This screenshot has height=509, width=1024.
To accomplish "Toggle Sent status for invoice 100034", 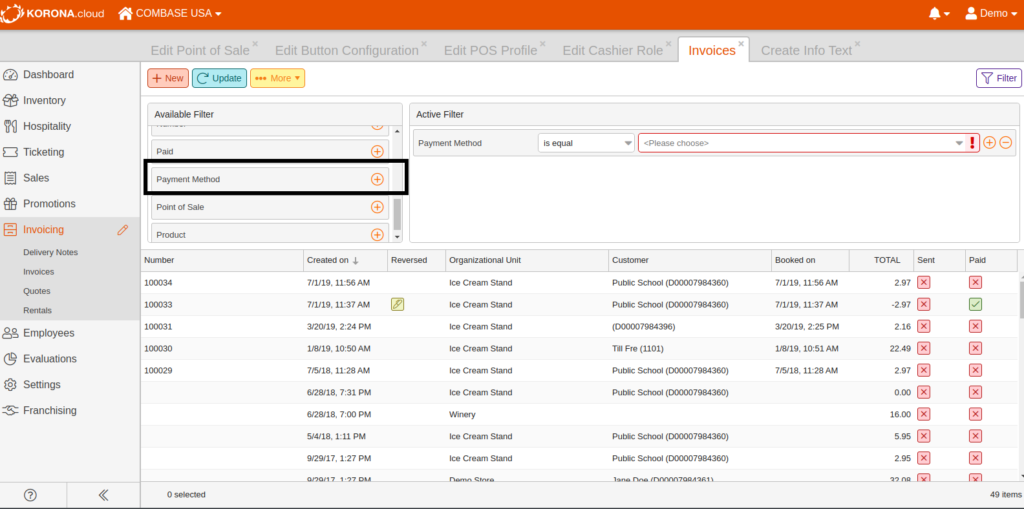I will coord(923,282).
